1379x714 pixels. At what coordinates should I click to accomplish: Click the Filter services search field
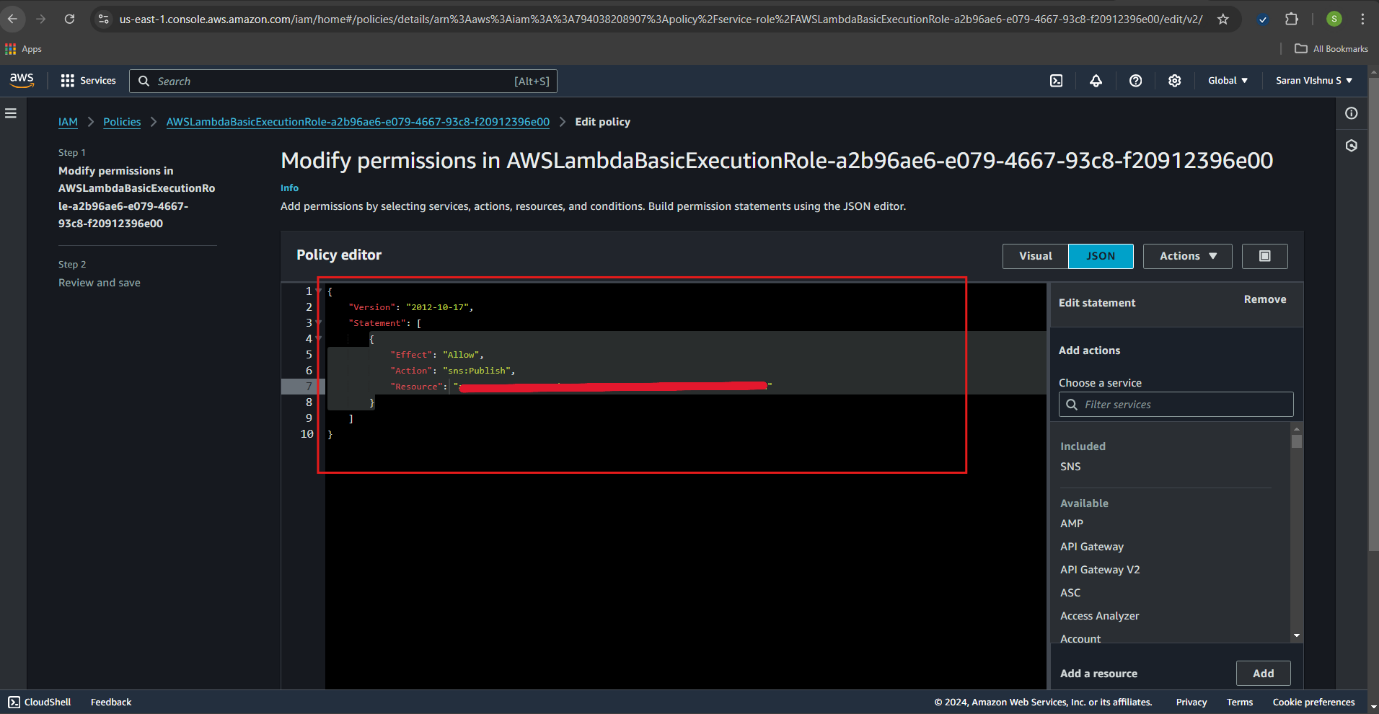[x=1176, y=404]
